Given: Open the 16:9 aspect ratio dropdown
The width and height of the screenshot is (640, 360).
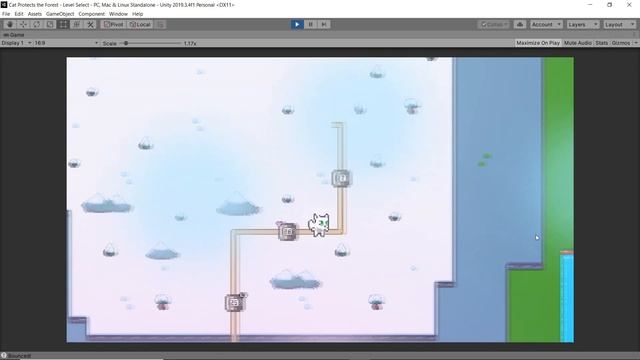Looking at the screenshot, I should pos(66,43).
